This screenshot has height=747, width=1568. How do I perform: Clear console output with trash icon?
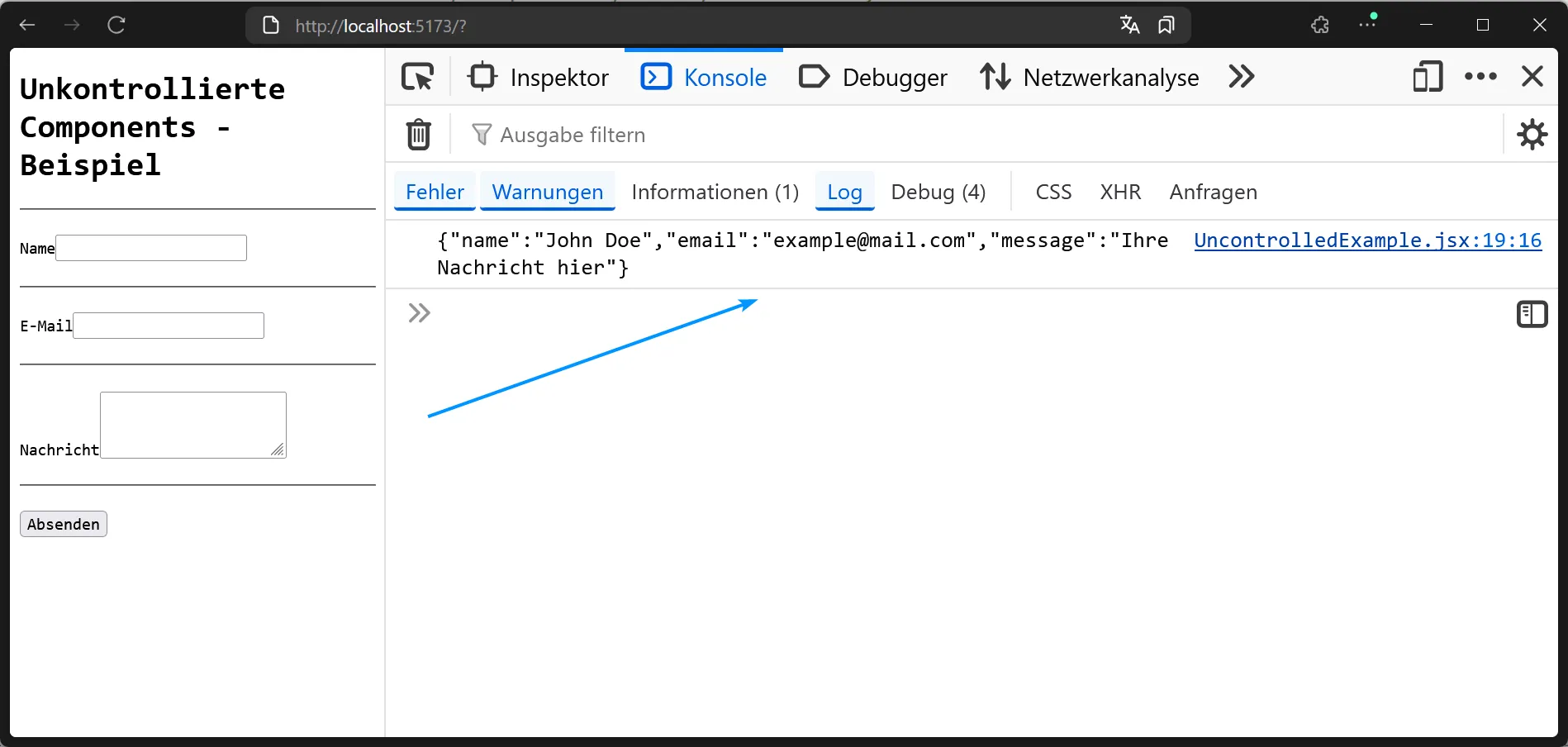[419, 134]
